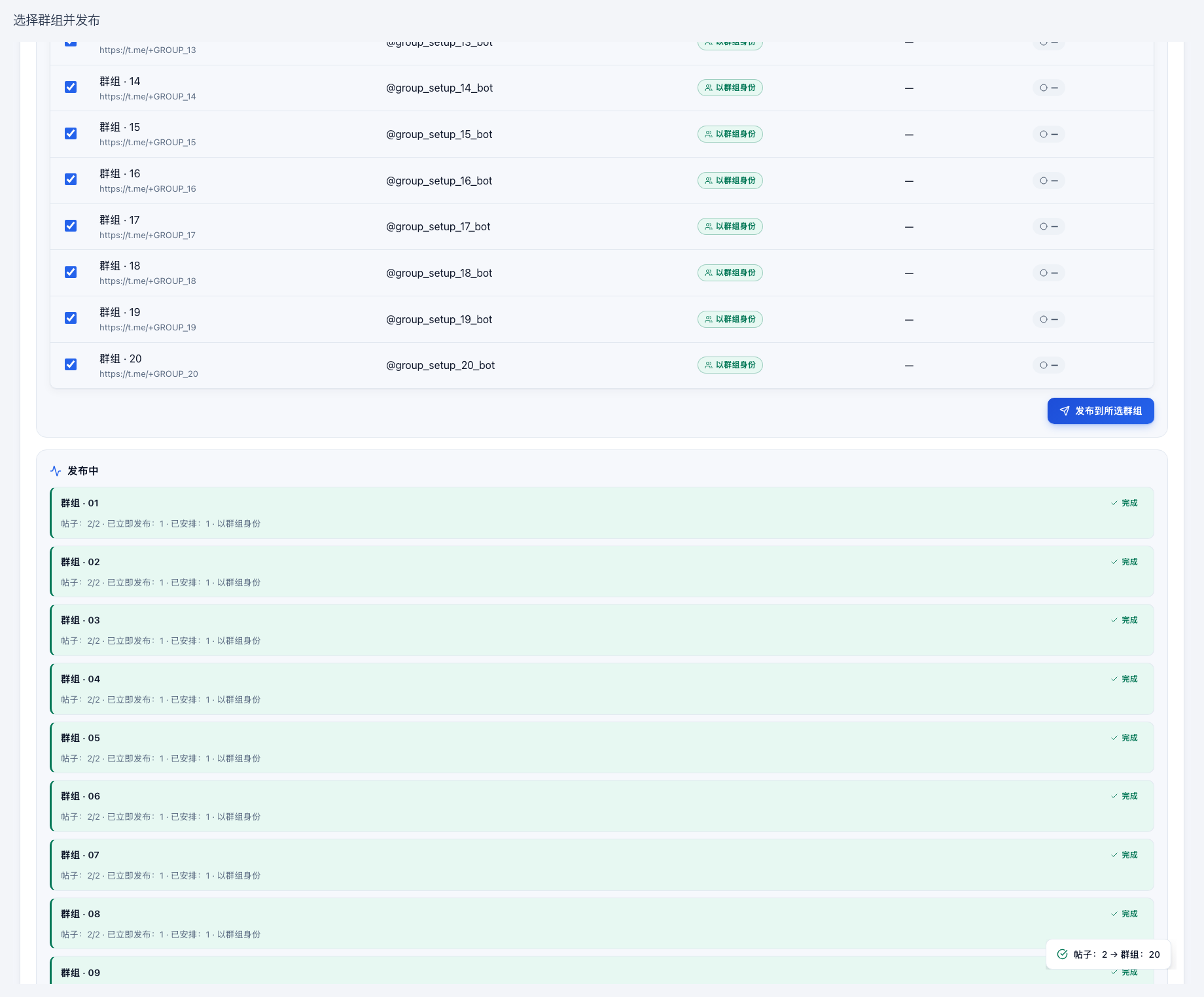The height and width of the screenshot is (997, 1204).
Task: Click the checkmark icon in the 帖子: 2 → 群组: 20 toast
Action: (1063, 954)
